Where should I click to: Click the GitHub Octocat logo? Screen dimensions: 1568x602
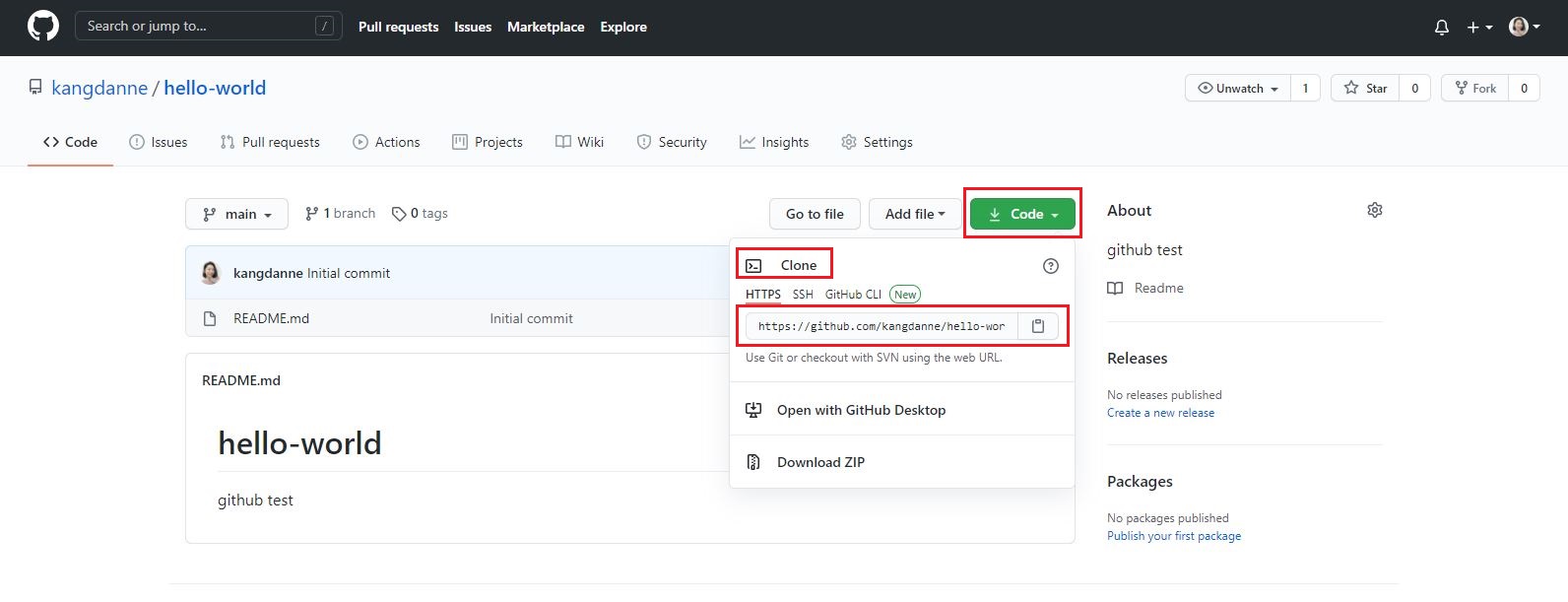pos(43,27)
